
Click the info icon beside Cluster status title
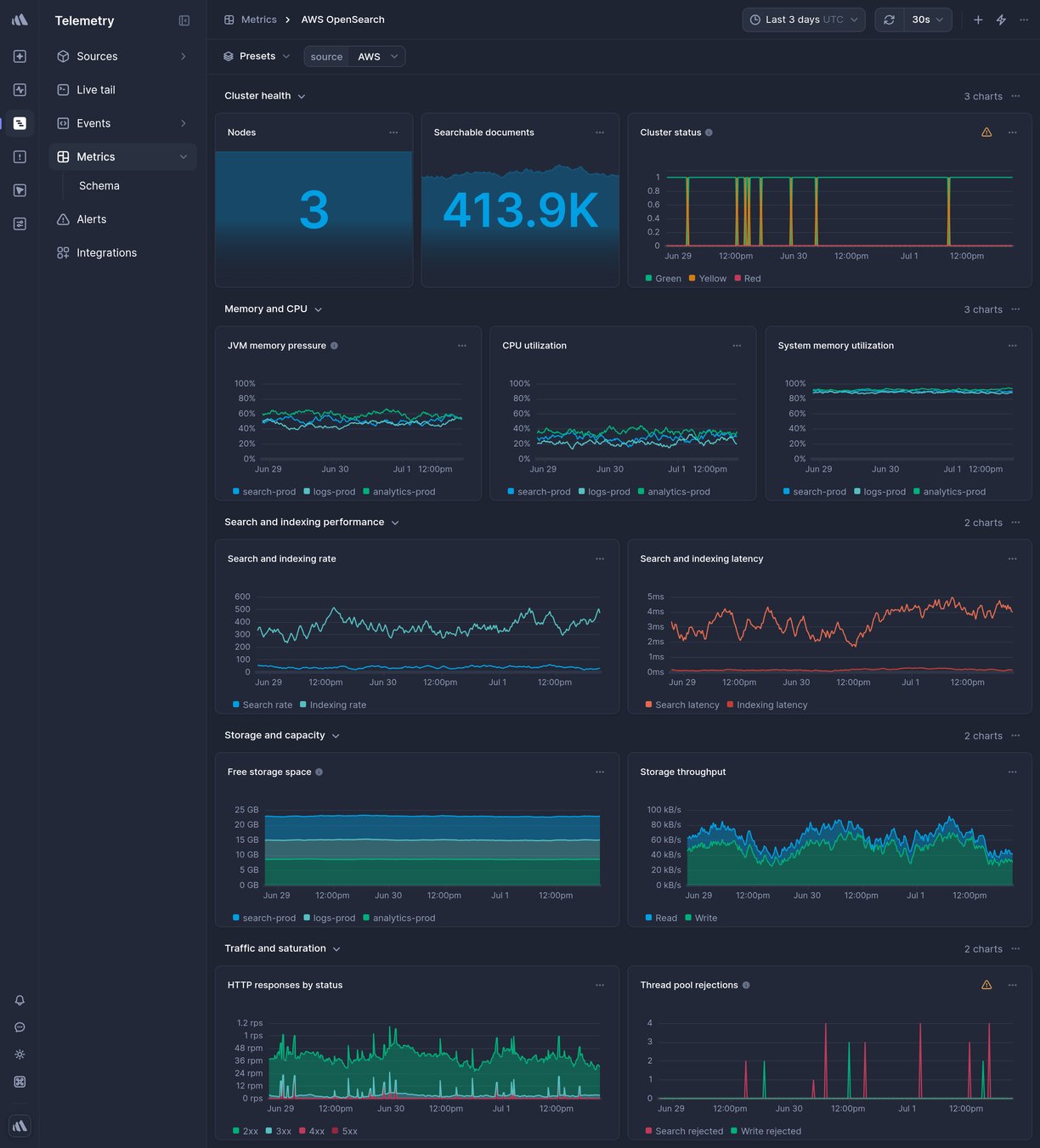(709, 133)
